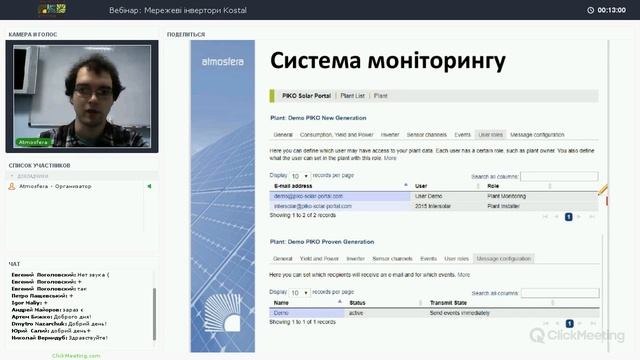
Task: Open General tab of Proven Generation plant
Action: [282, 259]
